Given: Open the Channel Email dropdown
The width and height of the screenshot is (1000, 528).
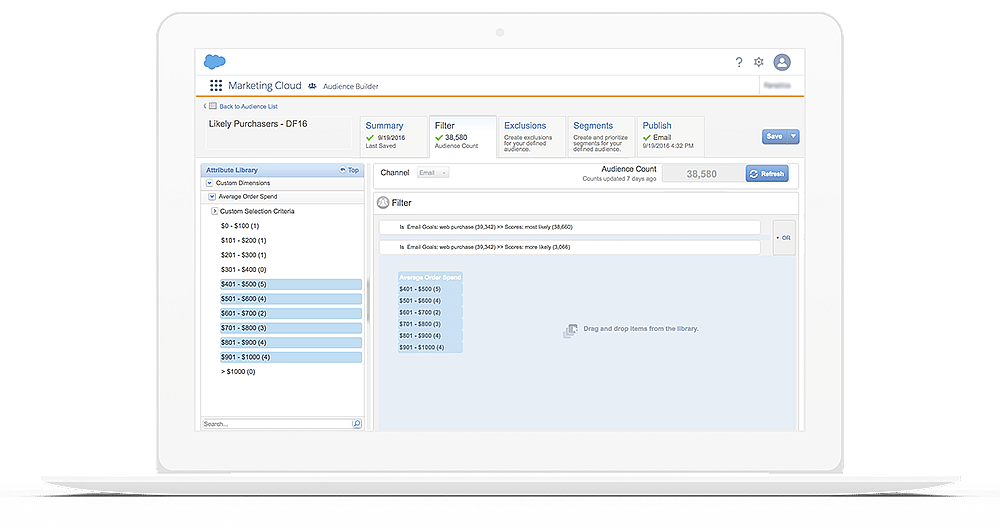Looking at the screenshot, I should tap(433, 173).
